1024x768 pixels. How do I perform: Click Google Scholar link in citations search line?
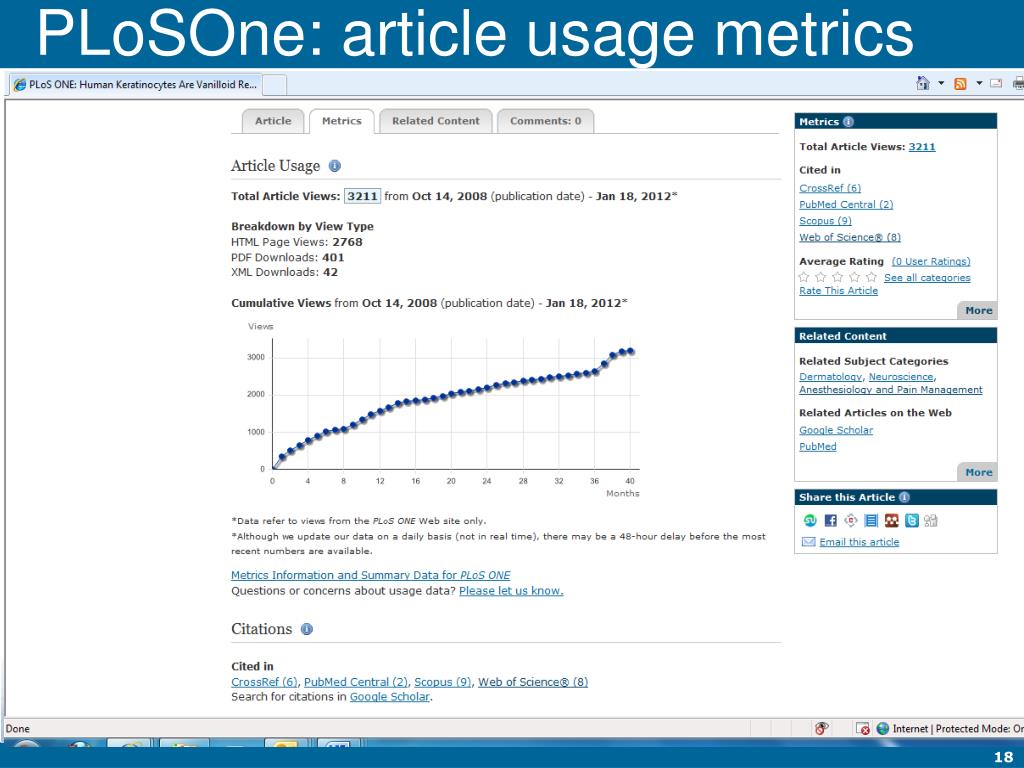coord(389,697)
